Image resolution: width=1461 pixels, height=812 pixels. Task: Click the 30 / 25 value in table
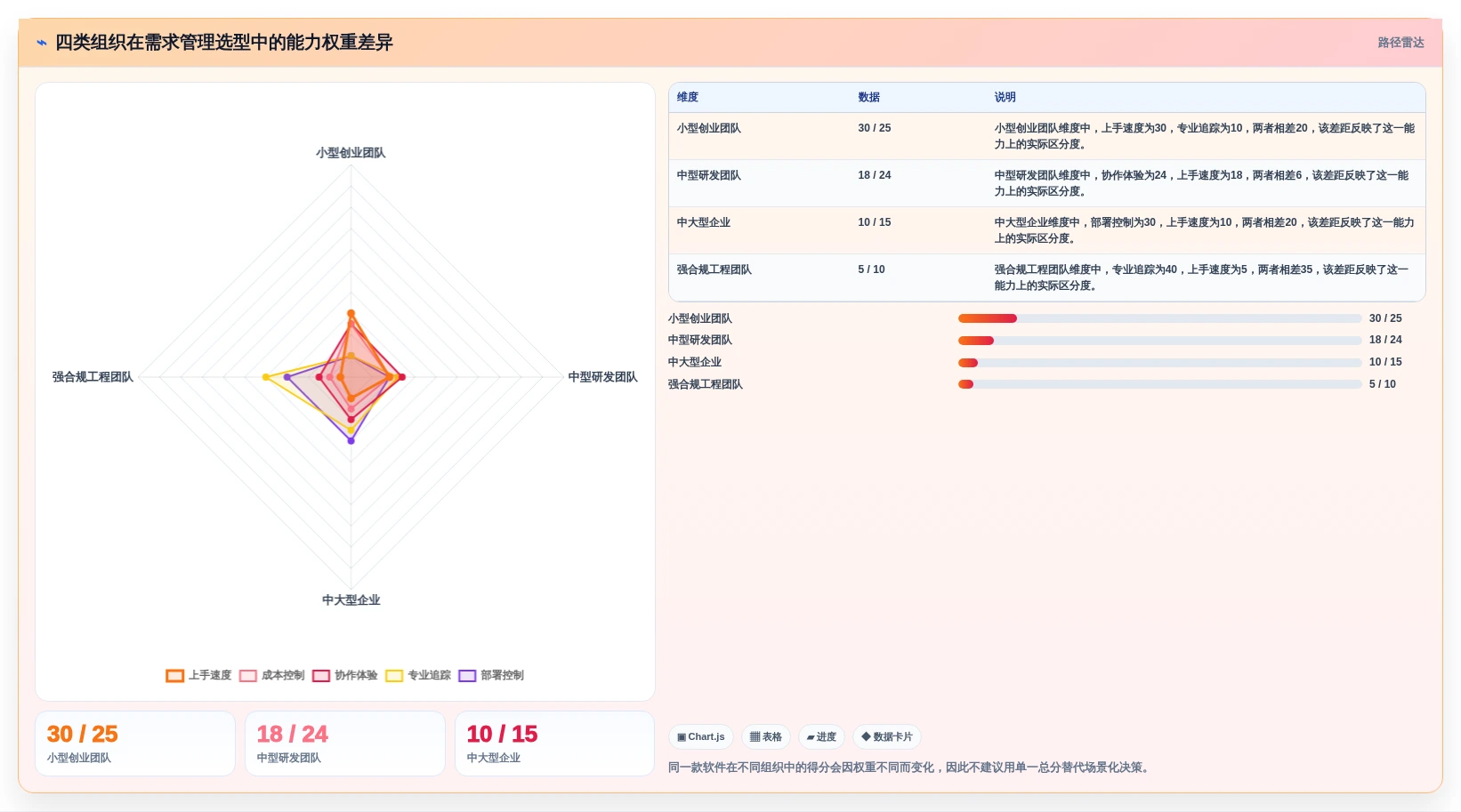(875, 128)
